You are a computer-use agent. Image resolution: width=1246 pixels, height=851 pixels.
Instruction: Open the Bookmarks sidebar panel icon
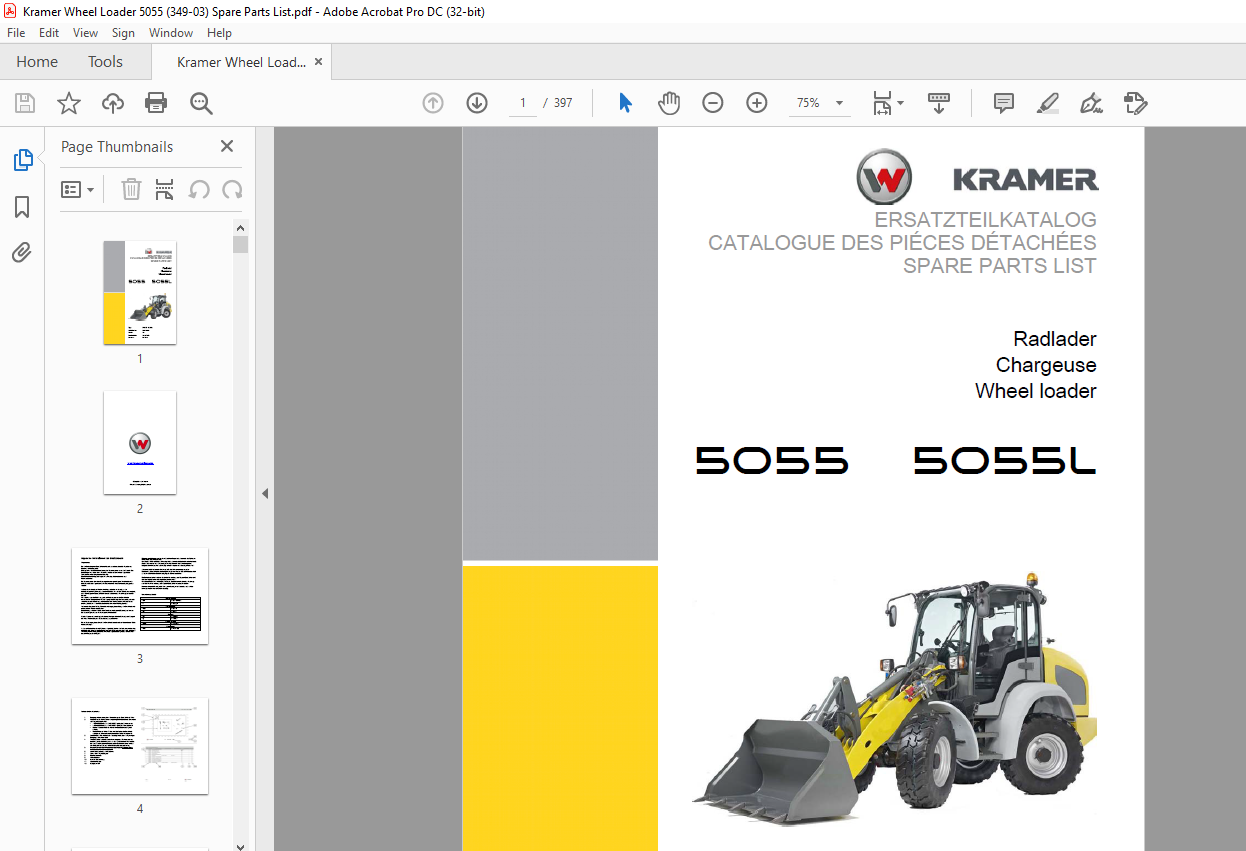click(x=22, y=207)
